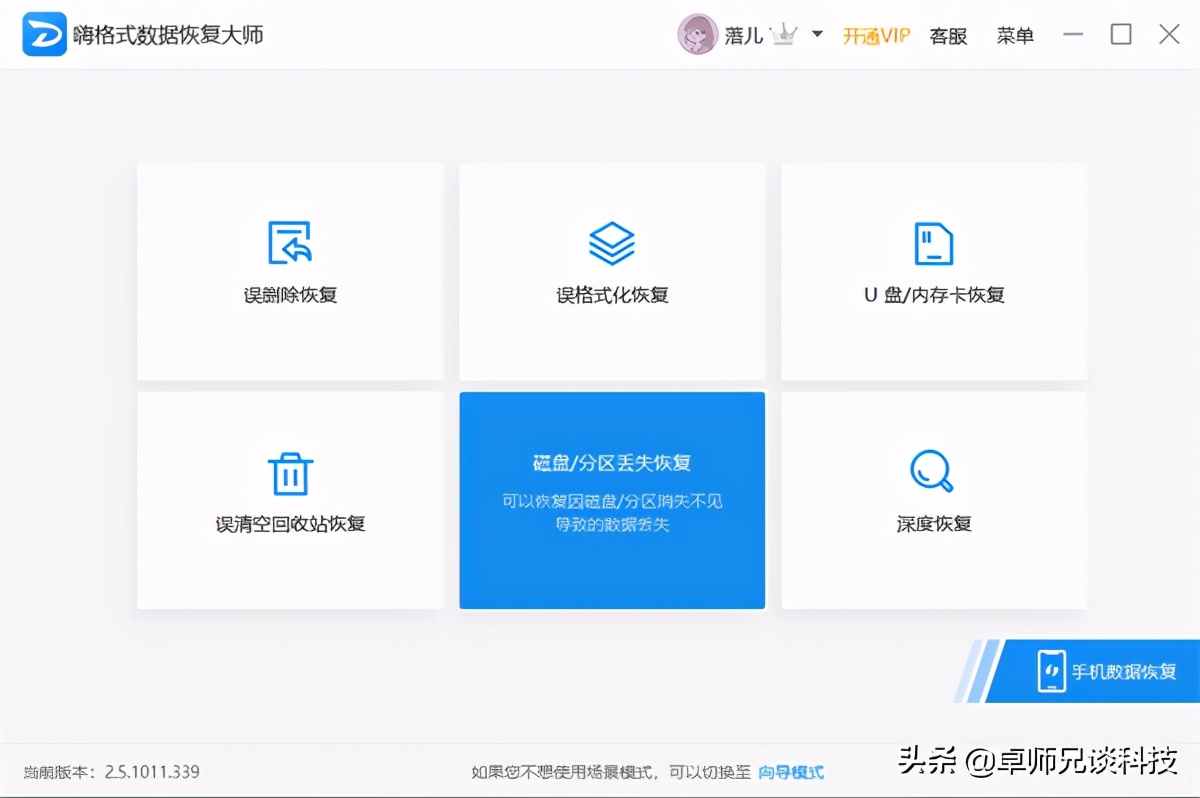Select the deep recovery (深度恢复) magnifier icon
Screen dimensions: 1200x798
point(933,470)
